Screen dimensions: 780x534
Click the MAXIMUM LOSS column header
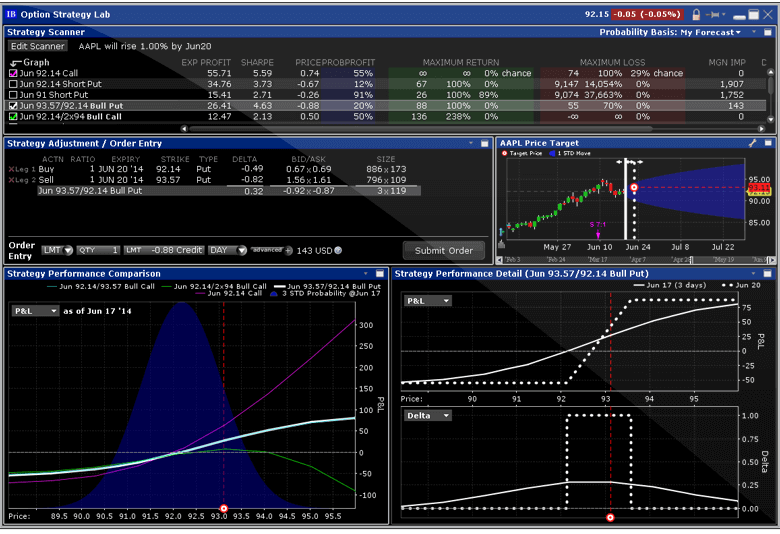click(x=612, y=63)
